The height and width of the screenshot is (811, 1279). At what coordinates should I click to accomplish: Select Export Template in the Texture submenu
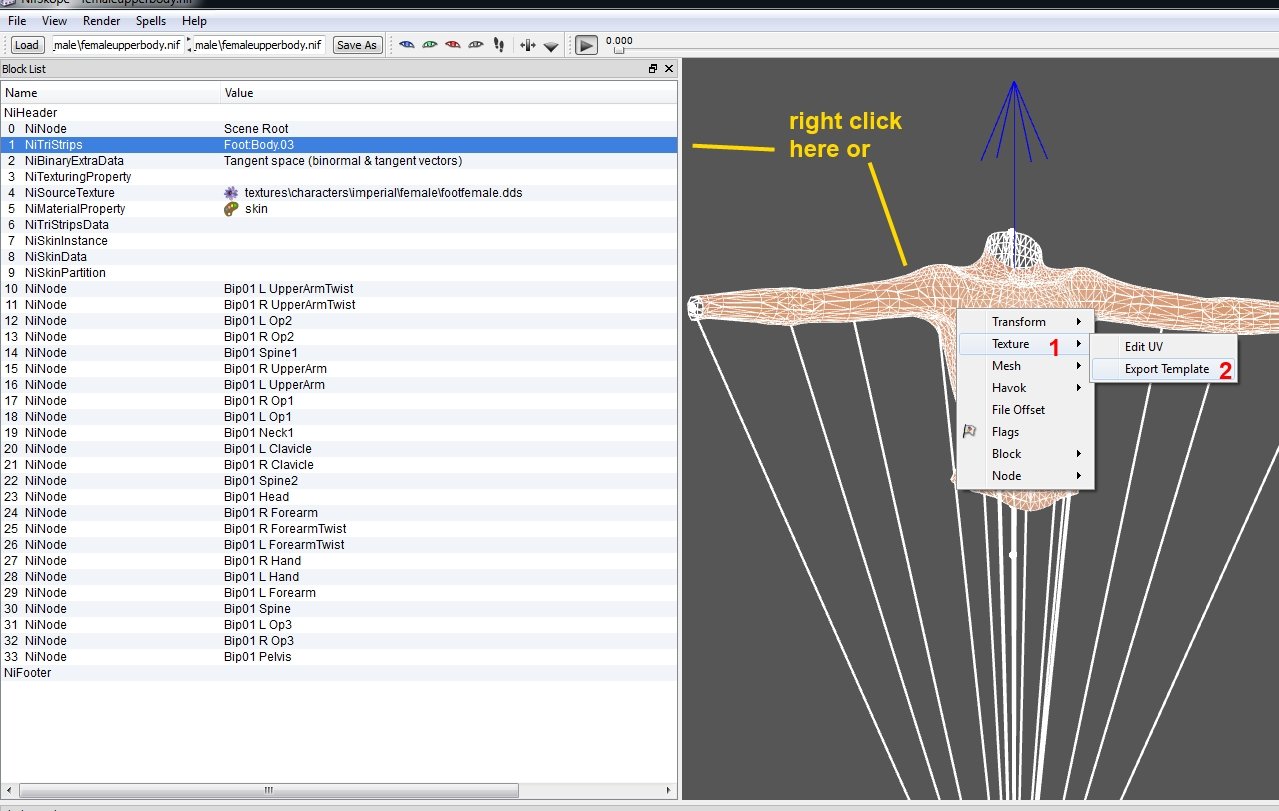[1164, 369]
